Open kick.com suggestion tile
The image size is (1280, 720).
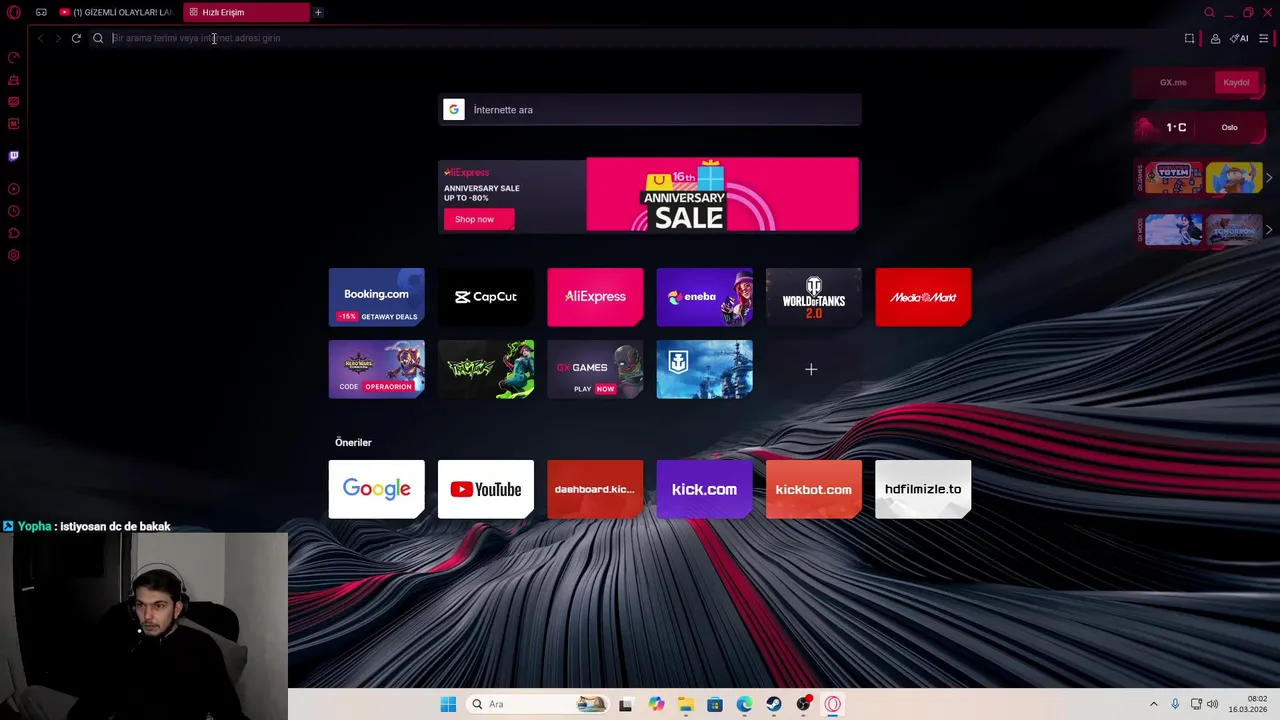704,489
